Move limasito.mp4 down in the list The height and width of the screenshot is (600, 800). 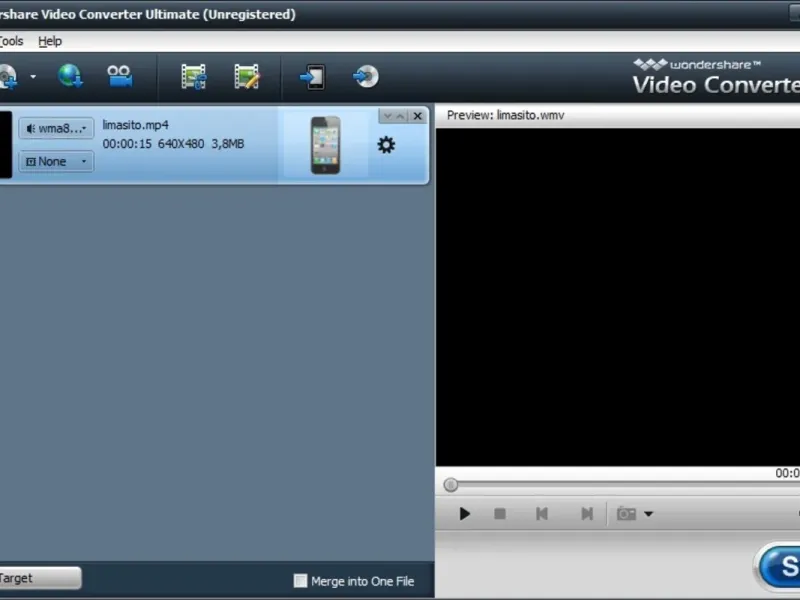click(387, 116)
